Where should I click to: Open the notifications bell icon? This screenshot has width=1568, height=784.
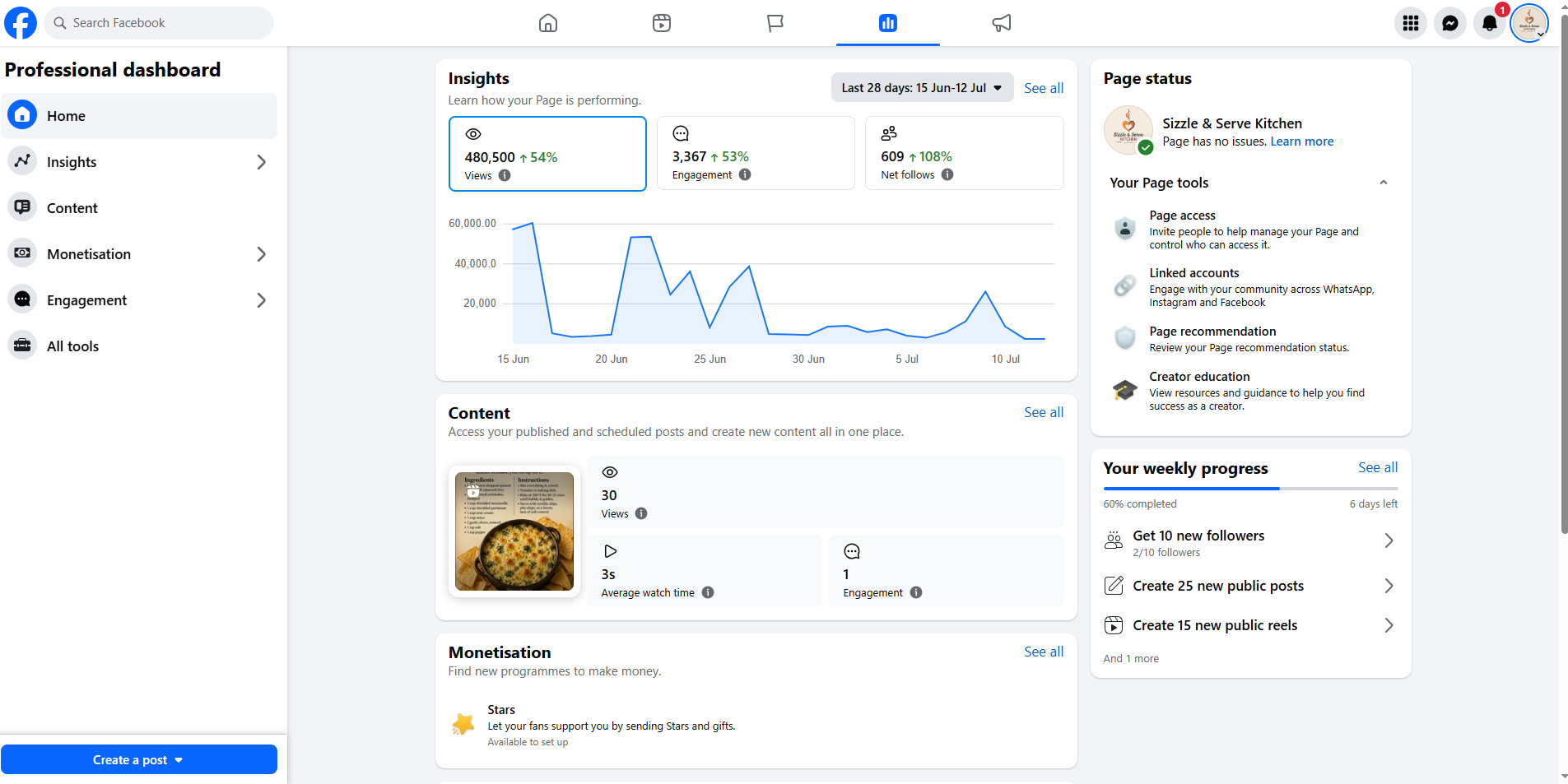click(1490, 23)
